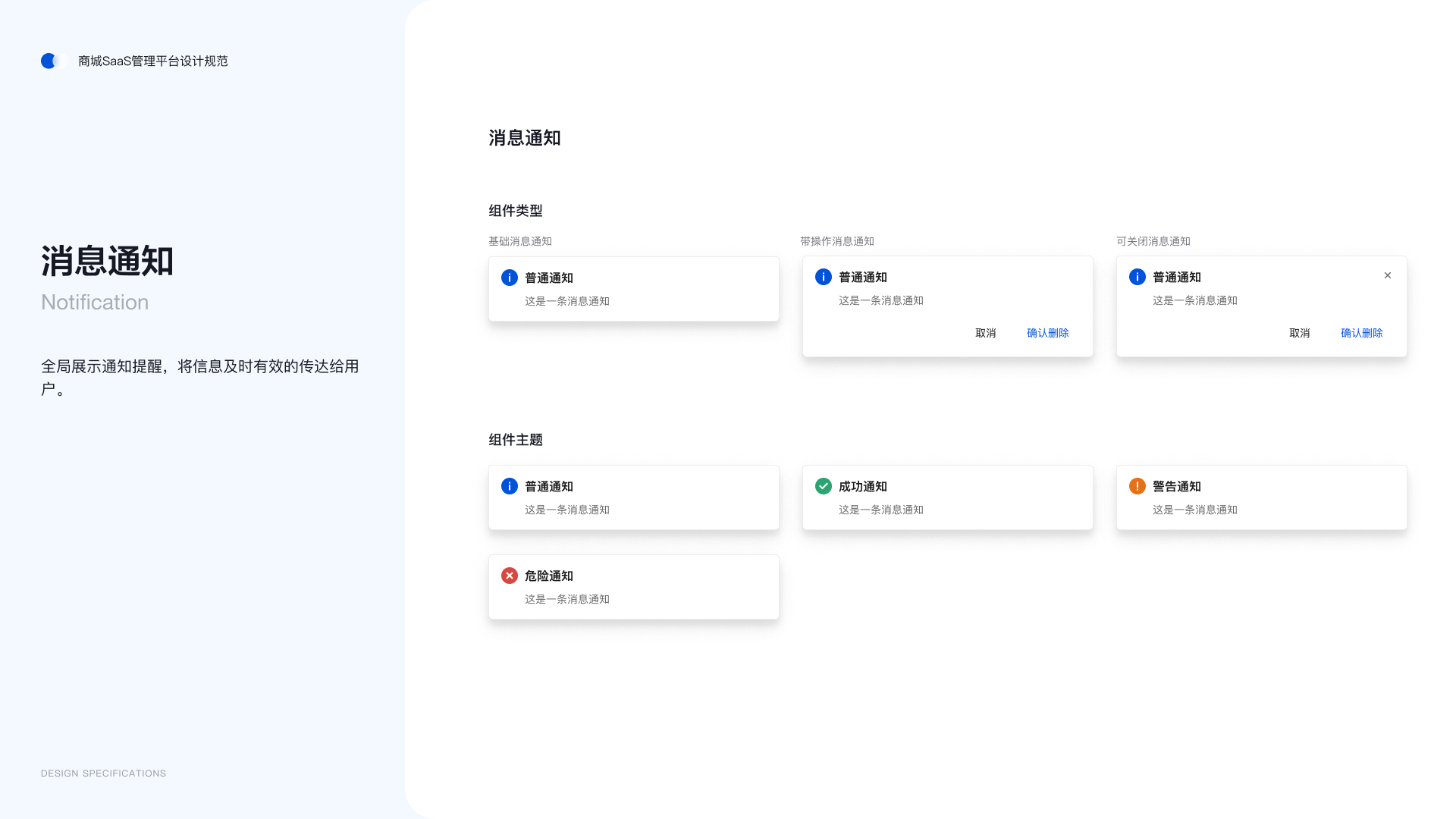This screenshot has height=819, width=1456.
Task: Click the 成功通知 notification card
Action: [x=947, y=497]
